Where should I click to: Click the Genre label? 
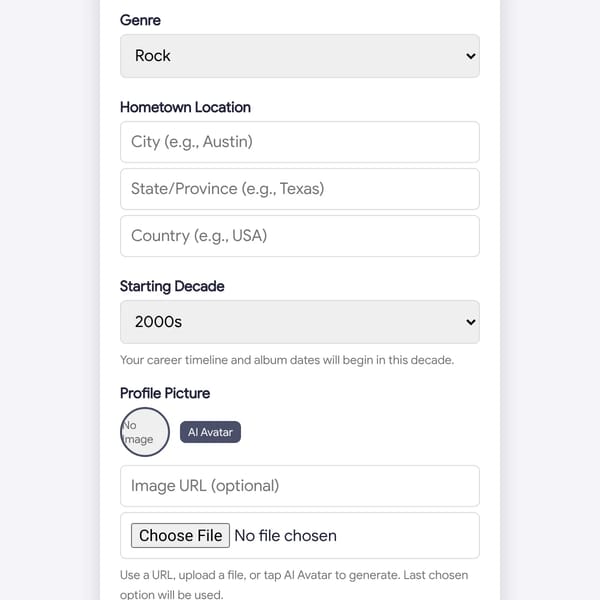click(x=140, y=20)
